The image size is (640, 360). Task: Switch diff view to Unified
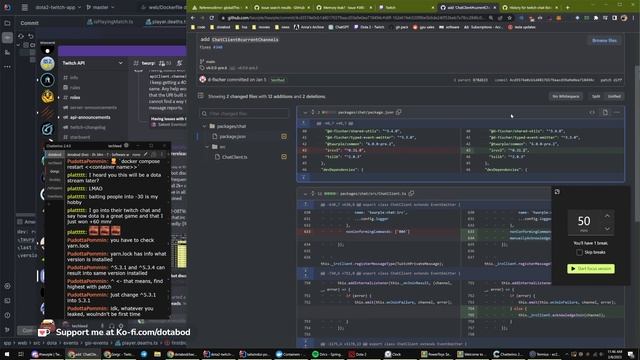pos(614,96)
